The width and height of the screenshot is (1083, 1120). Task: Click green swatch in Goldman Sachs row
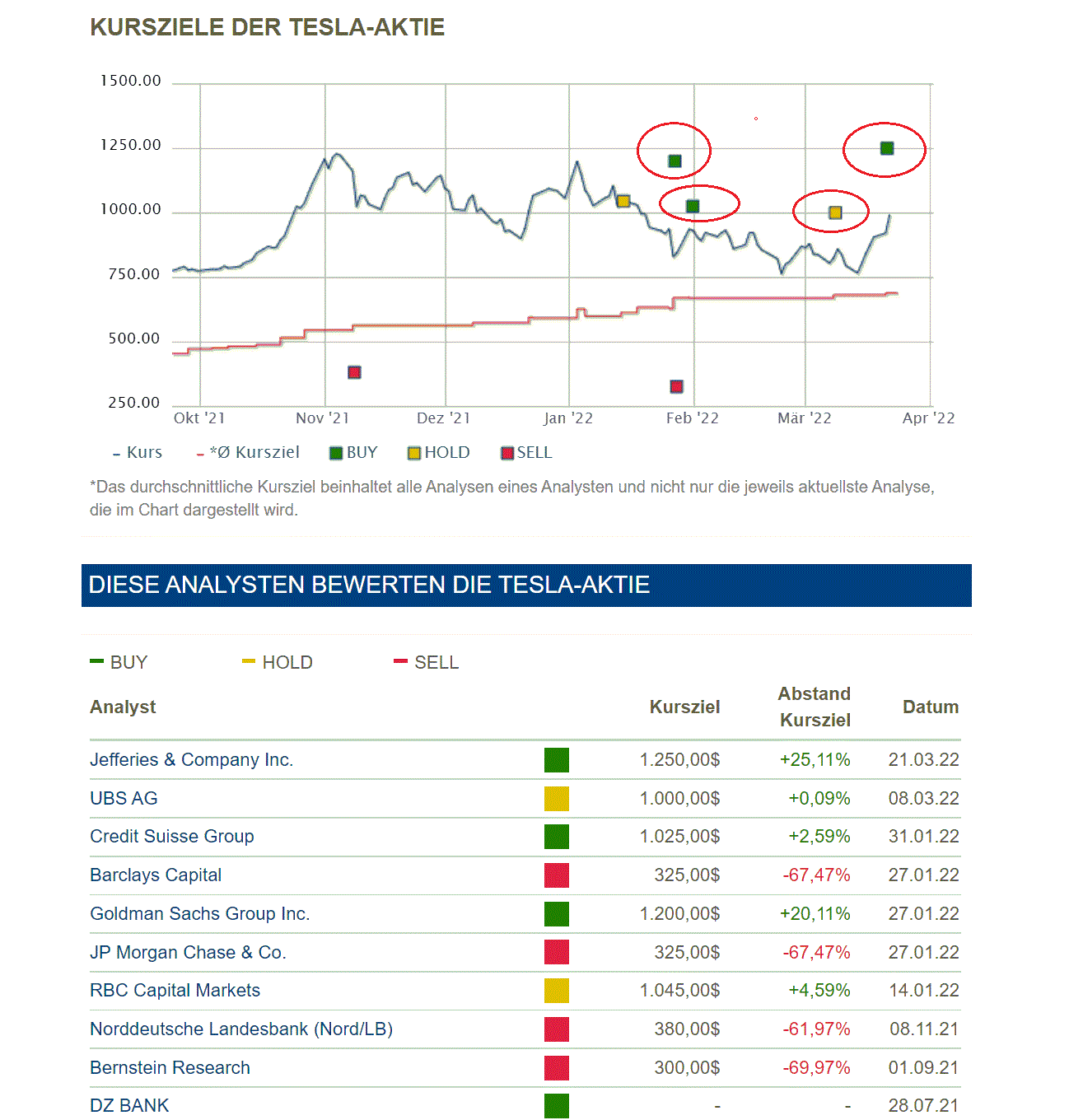coord(557,913)
